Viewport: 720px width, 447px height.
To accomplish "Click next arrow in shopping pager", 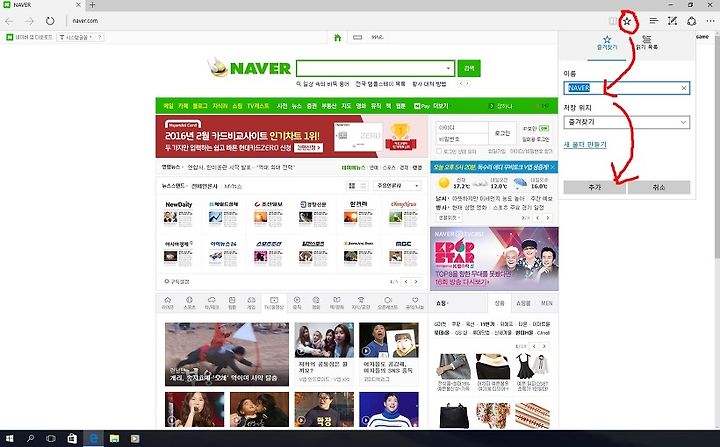I will (544, 346).
